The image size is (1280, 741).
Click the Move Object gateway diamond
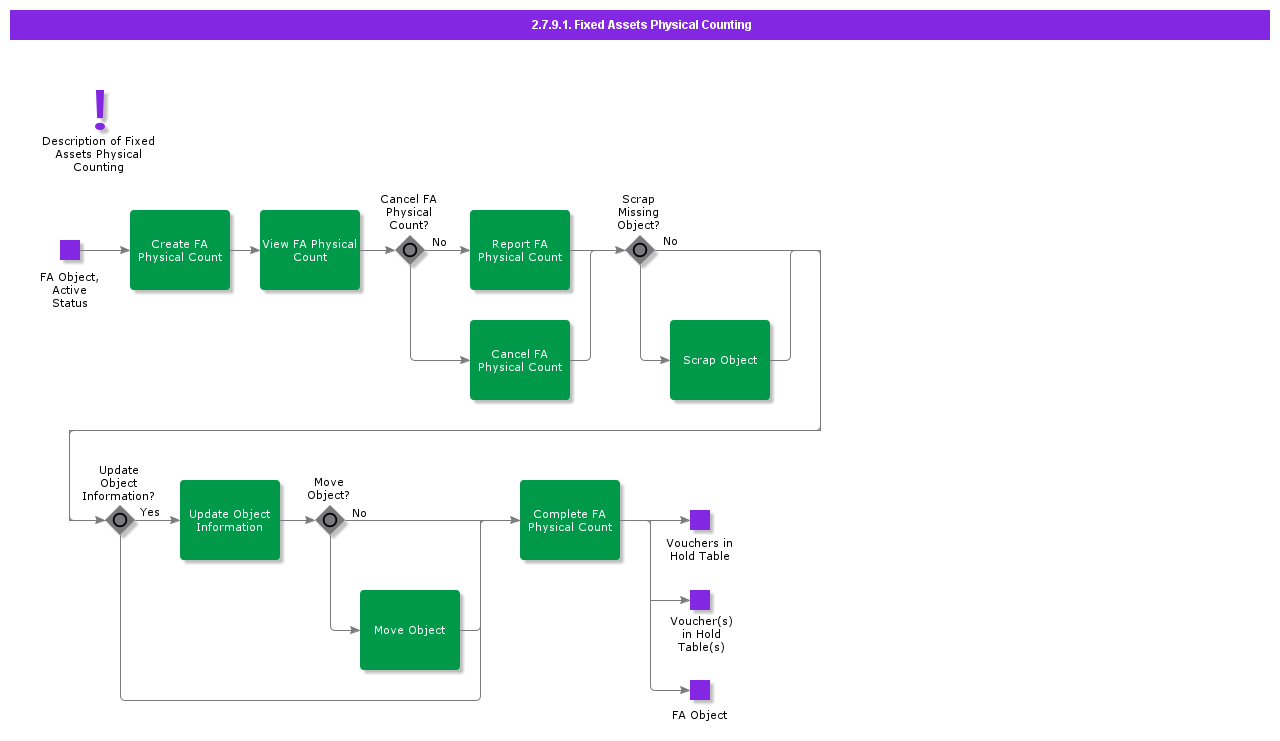(330, 520)
